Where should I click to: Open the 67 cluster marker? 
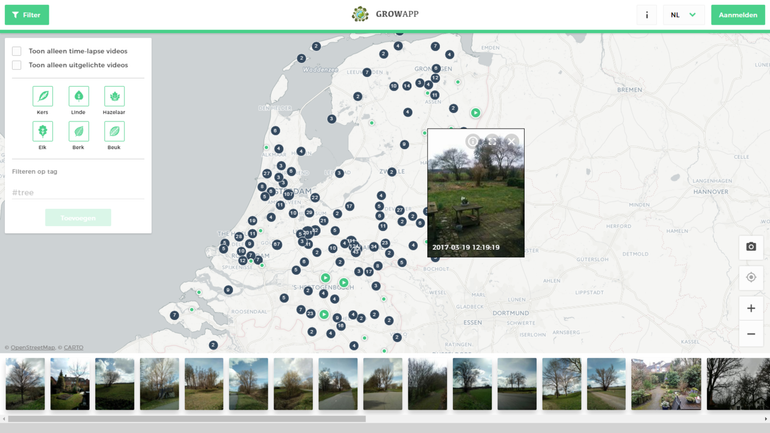[x=277, y=244]
